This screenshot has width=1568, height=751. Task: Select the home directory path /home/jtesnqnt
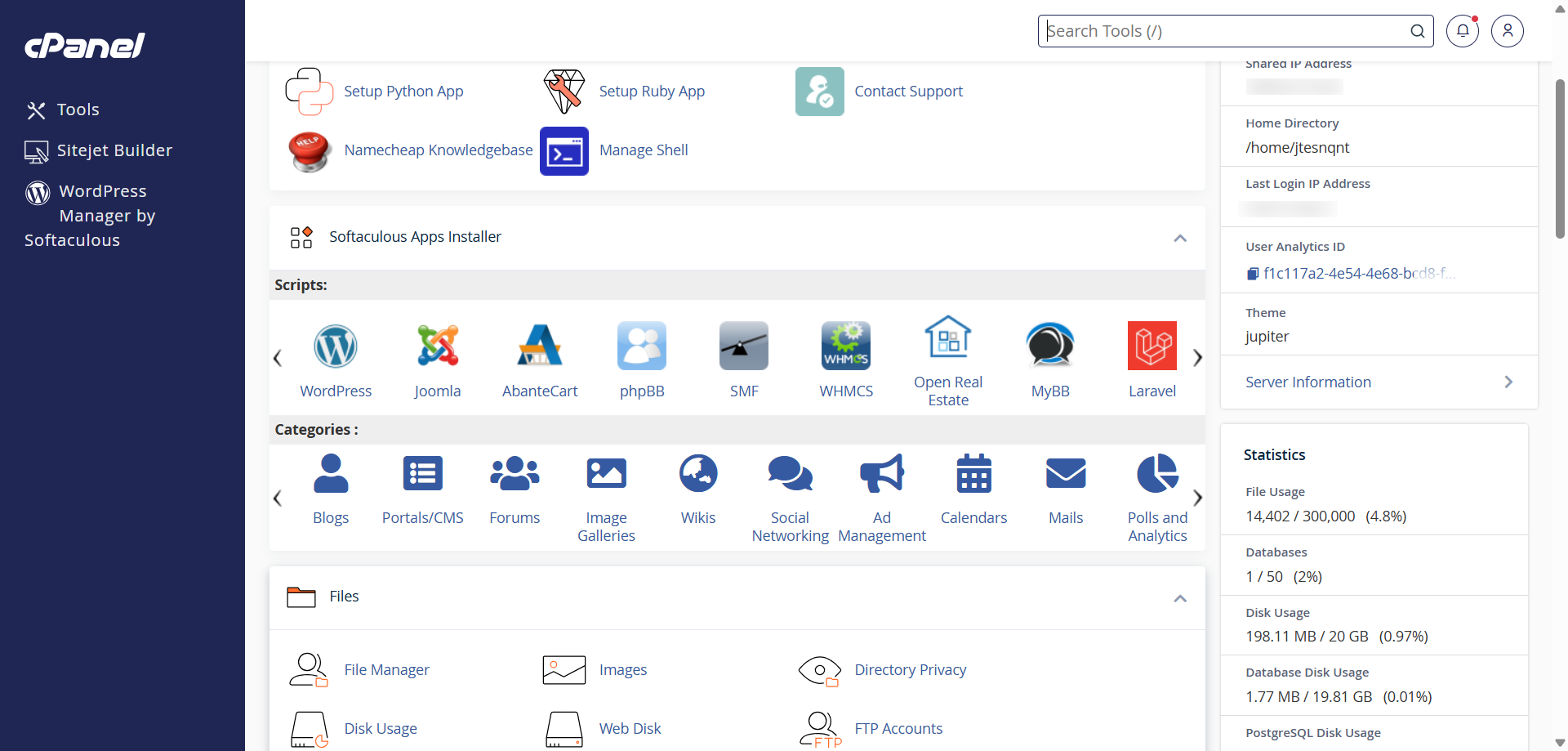(1298, 147)
